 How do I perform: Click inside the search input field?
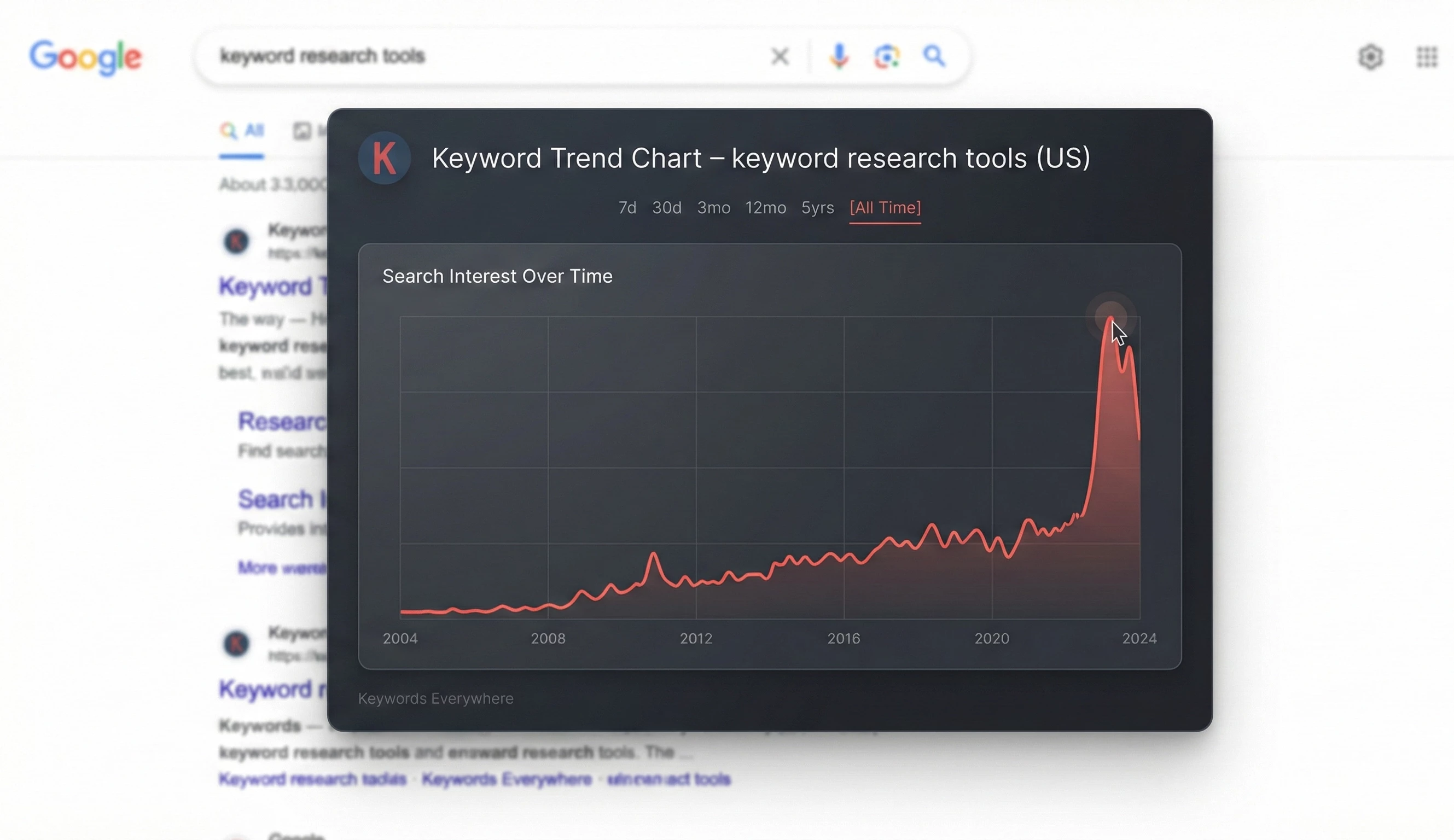pos(519,55)
